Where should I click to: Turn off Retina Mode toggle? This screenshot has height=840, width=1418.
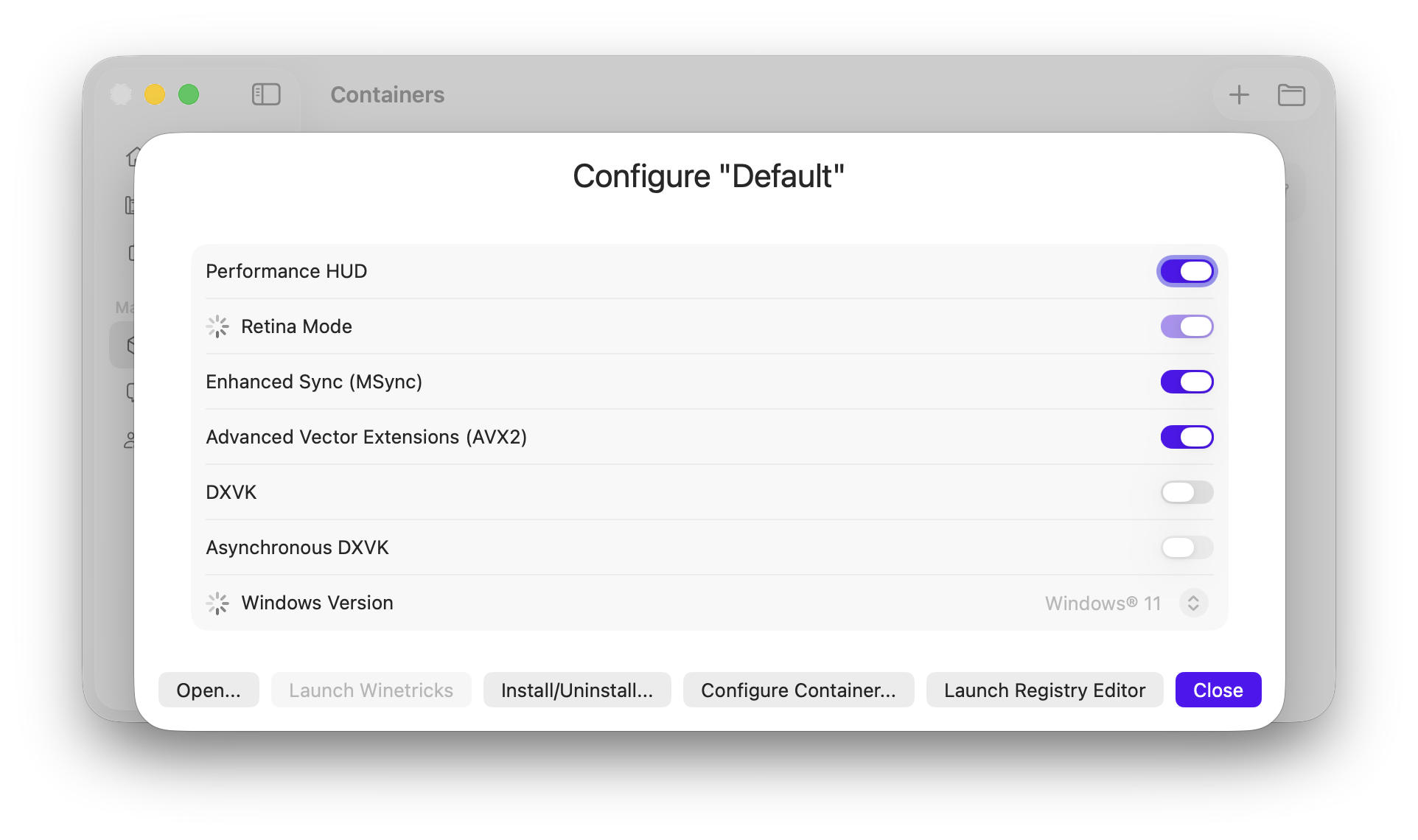point(1187,326)
